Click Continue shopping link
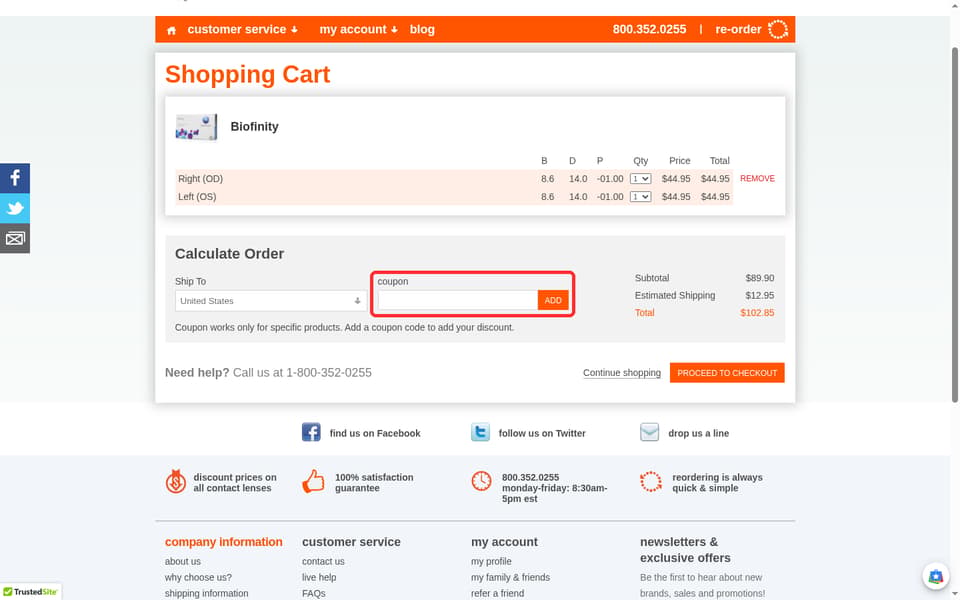 coord(621,372)
